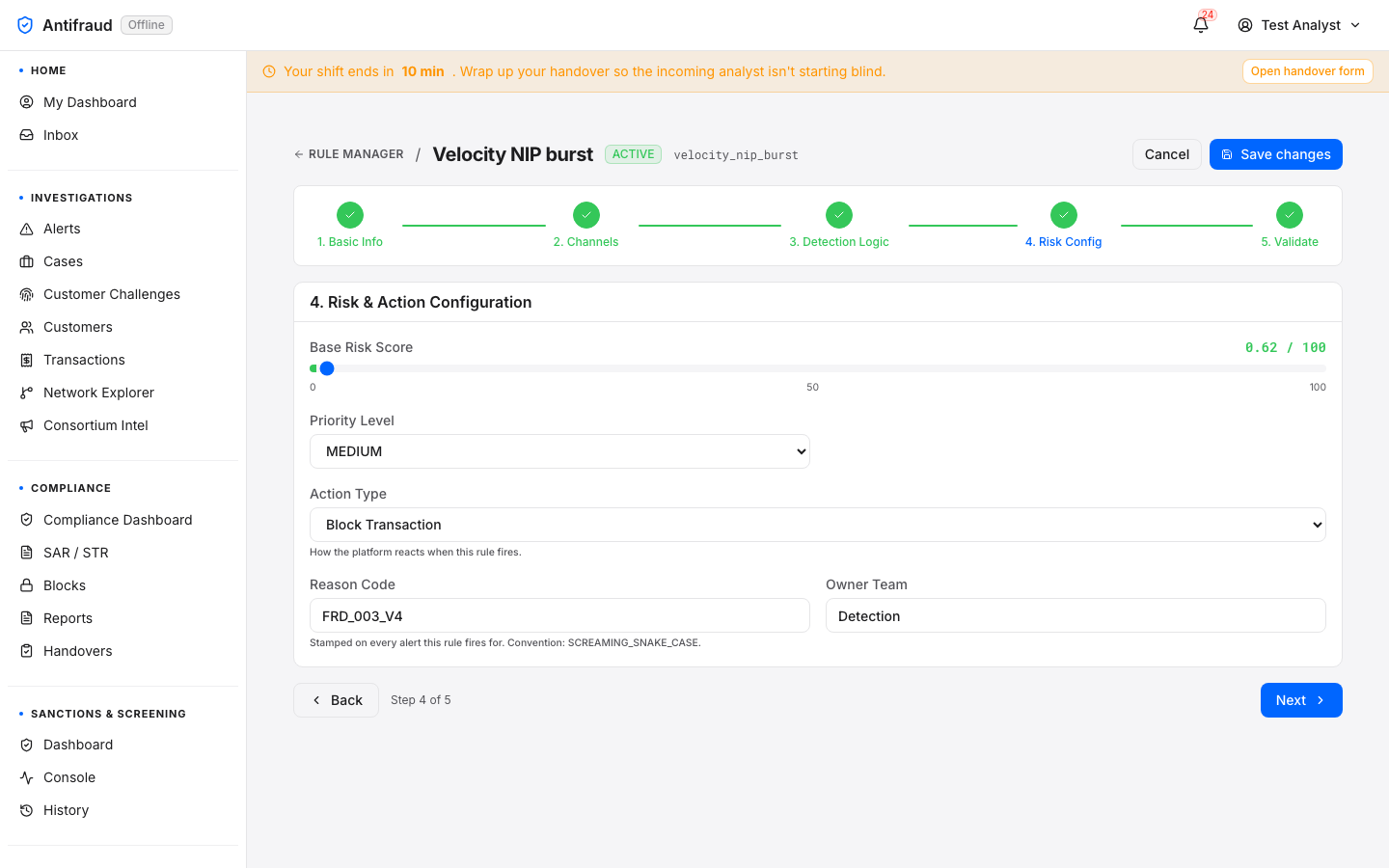This screenshot has height=868, width=1389.
Task: Click Save changes button
Action: (1276, 154)
